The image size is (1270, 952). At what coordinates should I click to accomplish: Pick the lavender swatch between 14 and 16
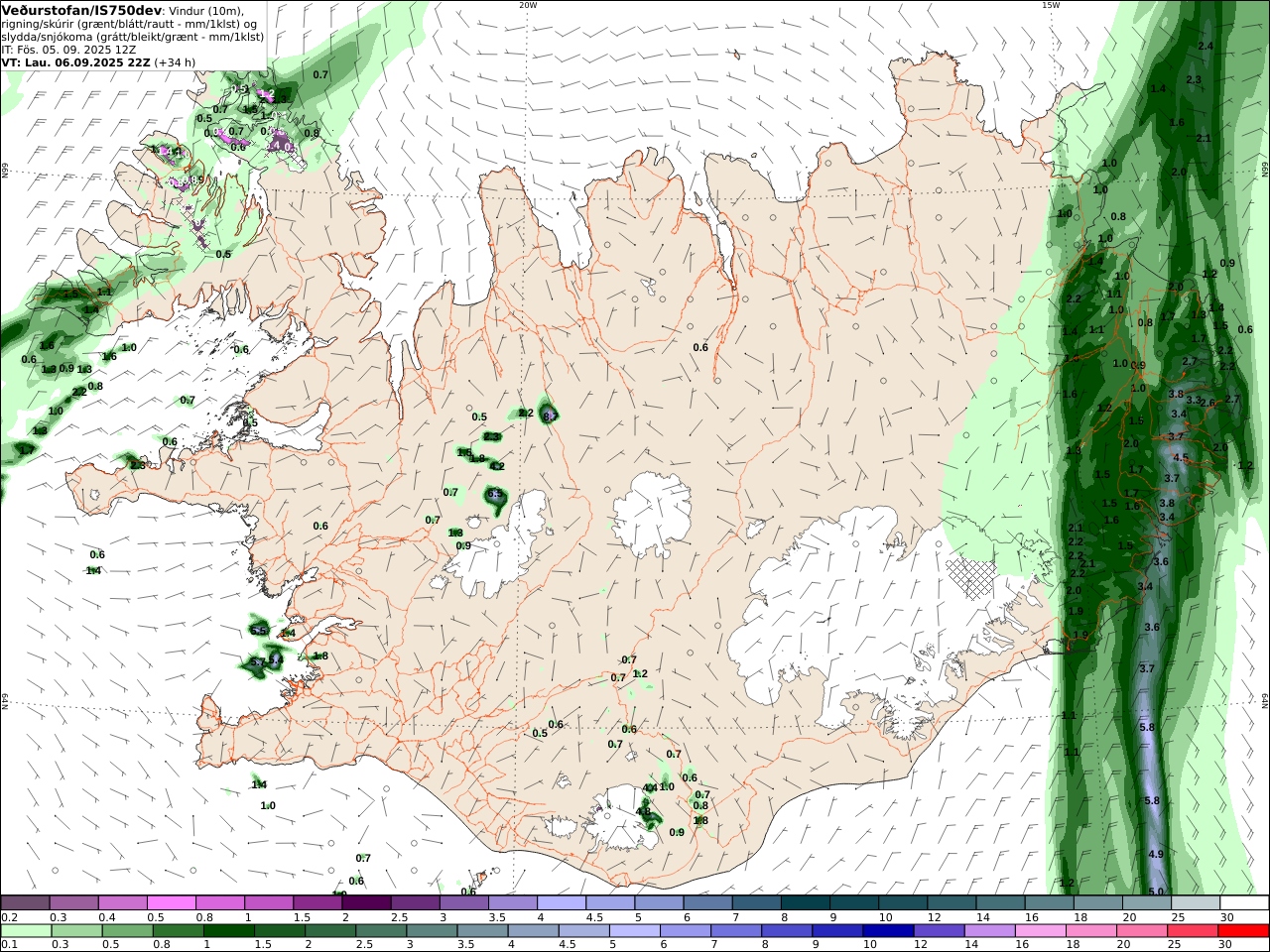[988, 931]
